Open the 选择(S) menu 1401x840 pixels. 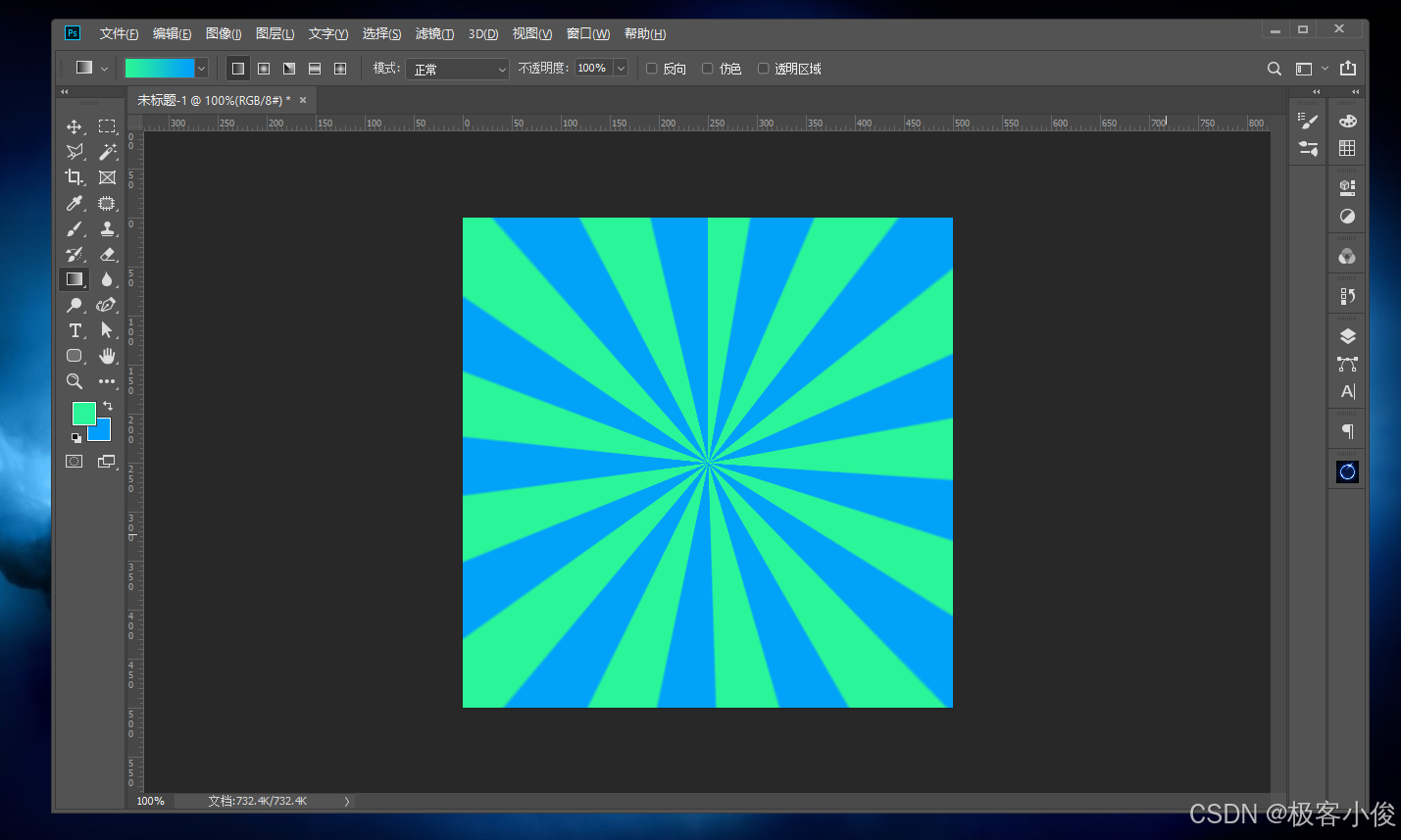[x=381, y=33]
